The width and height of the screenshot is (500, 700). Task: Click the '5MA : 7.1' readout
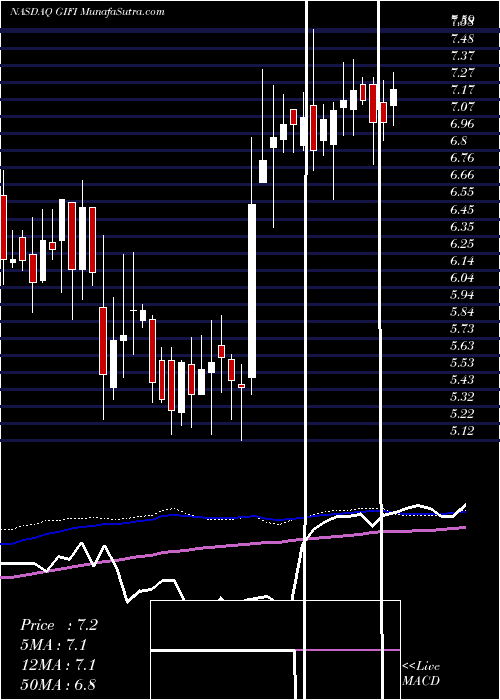(x=54, y=645)
